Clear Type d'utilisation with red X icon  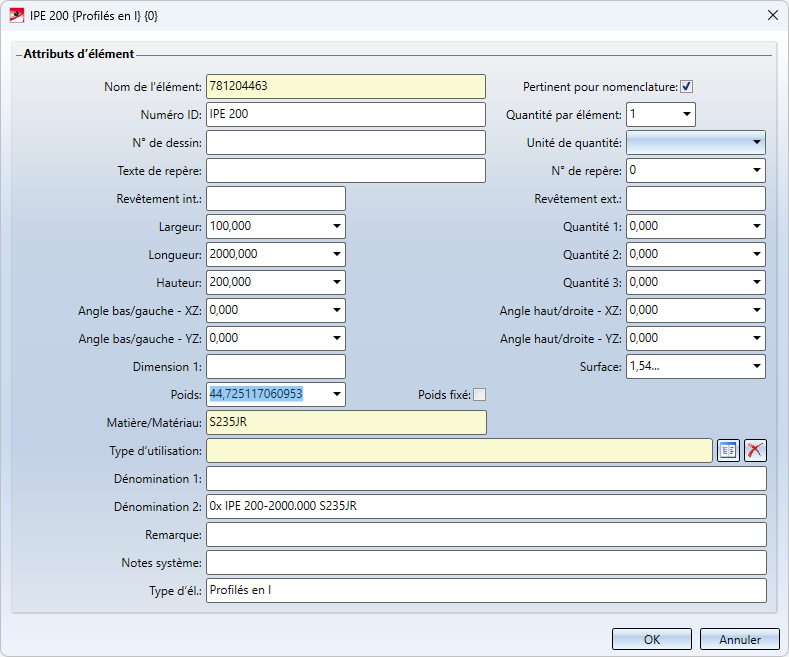pos(755,450)
